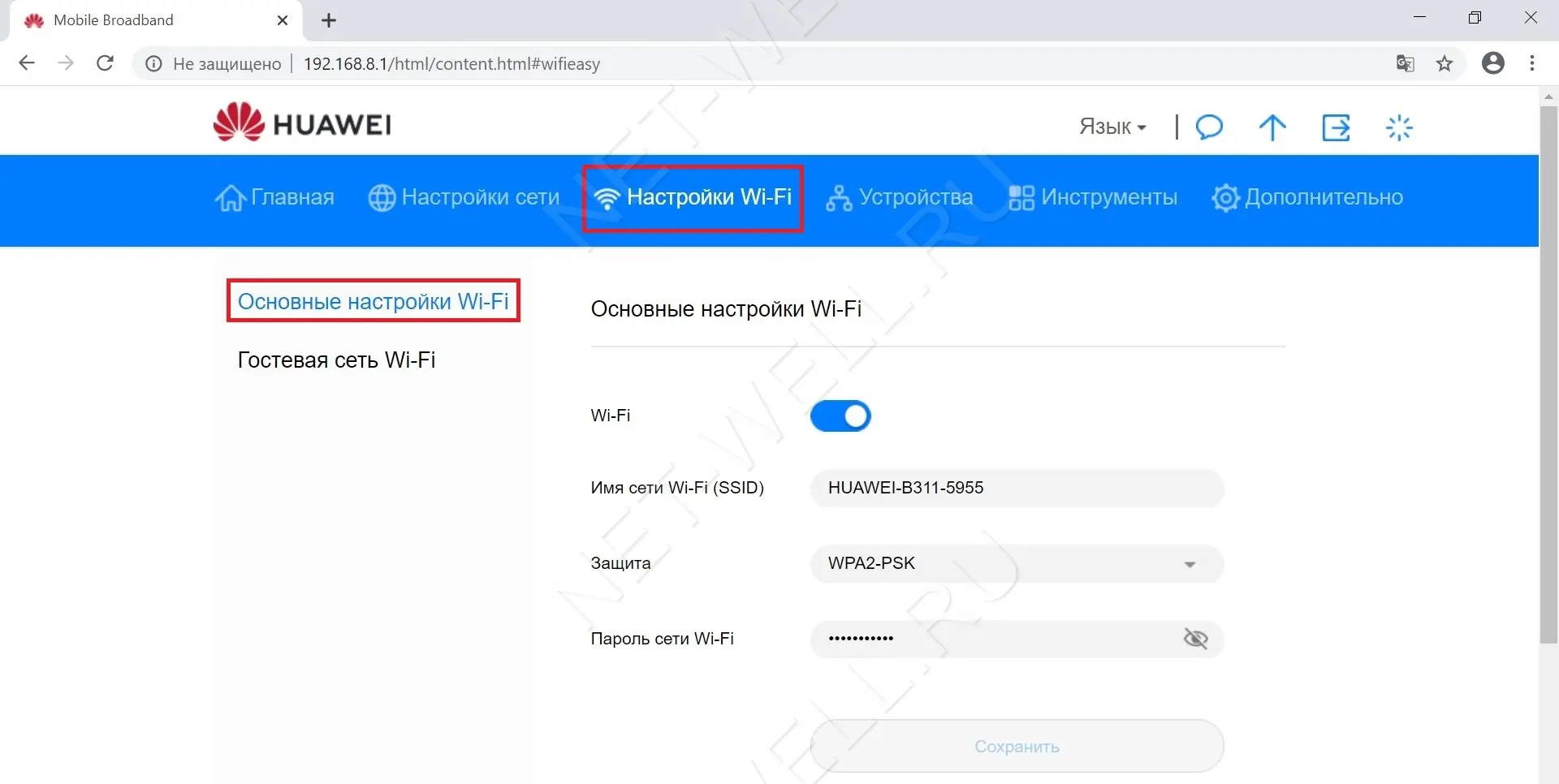1559x784 pixels.
Task: Click the 'Не защищено' security label
Action: (x=227, y=63)
